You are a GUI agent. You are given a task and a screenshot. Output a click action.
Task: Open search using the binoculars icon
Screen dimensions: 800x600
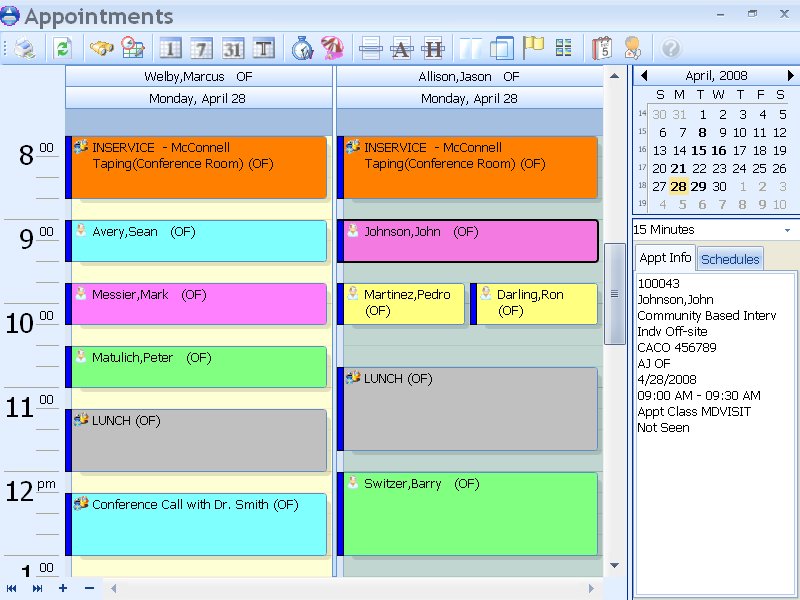click(x=102, y=48)
